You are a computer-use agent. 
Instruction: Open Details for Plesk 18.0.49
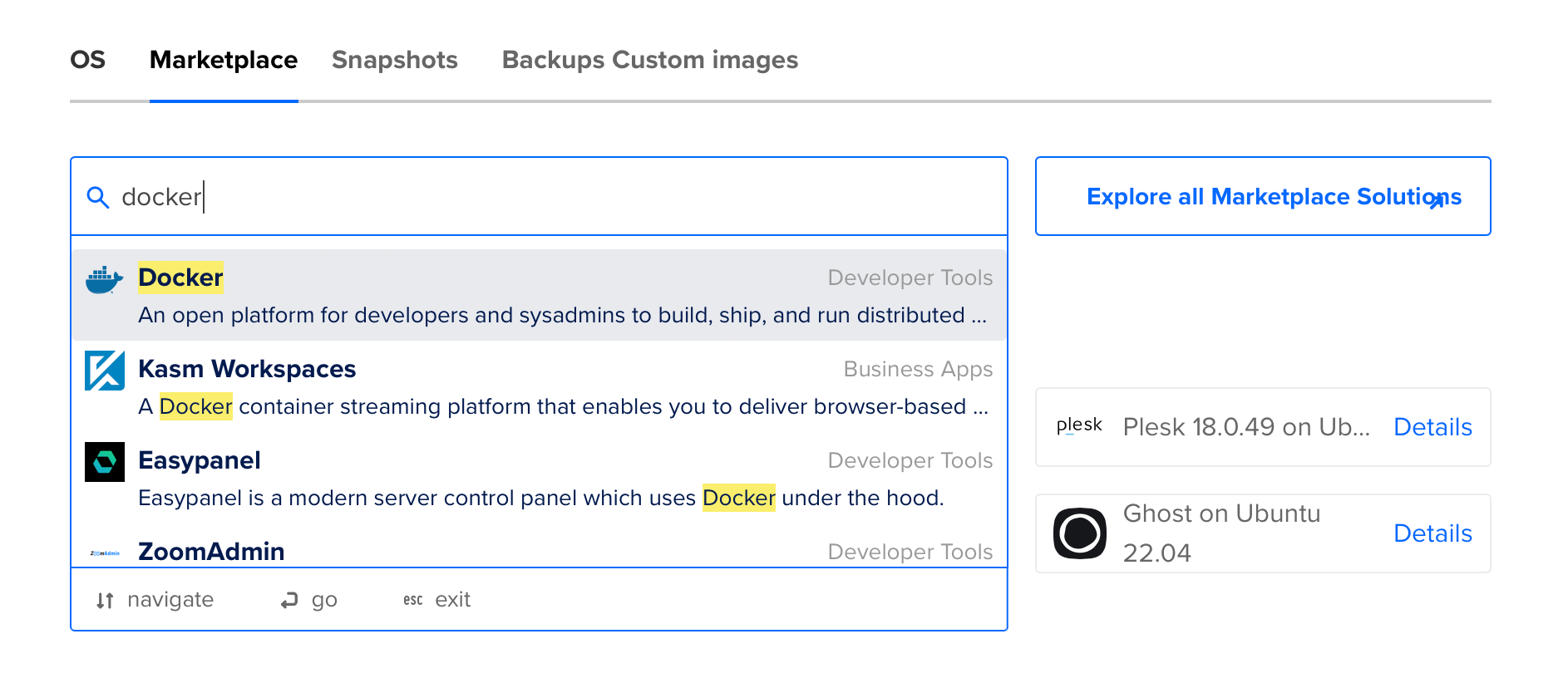[x=1432, y=427]
